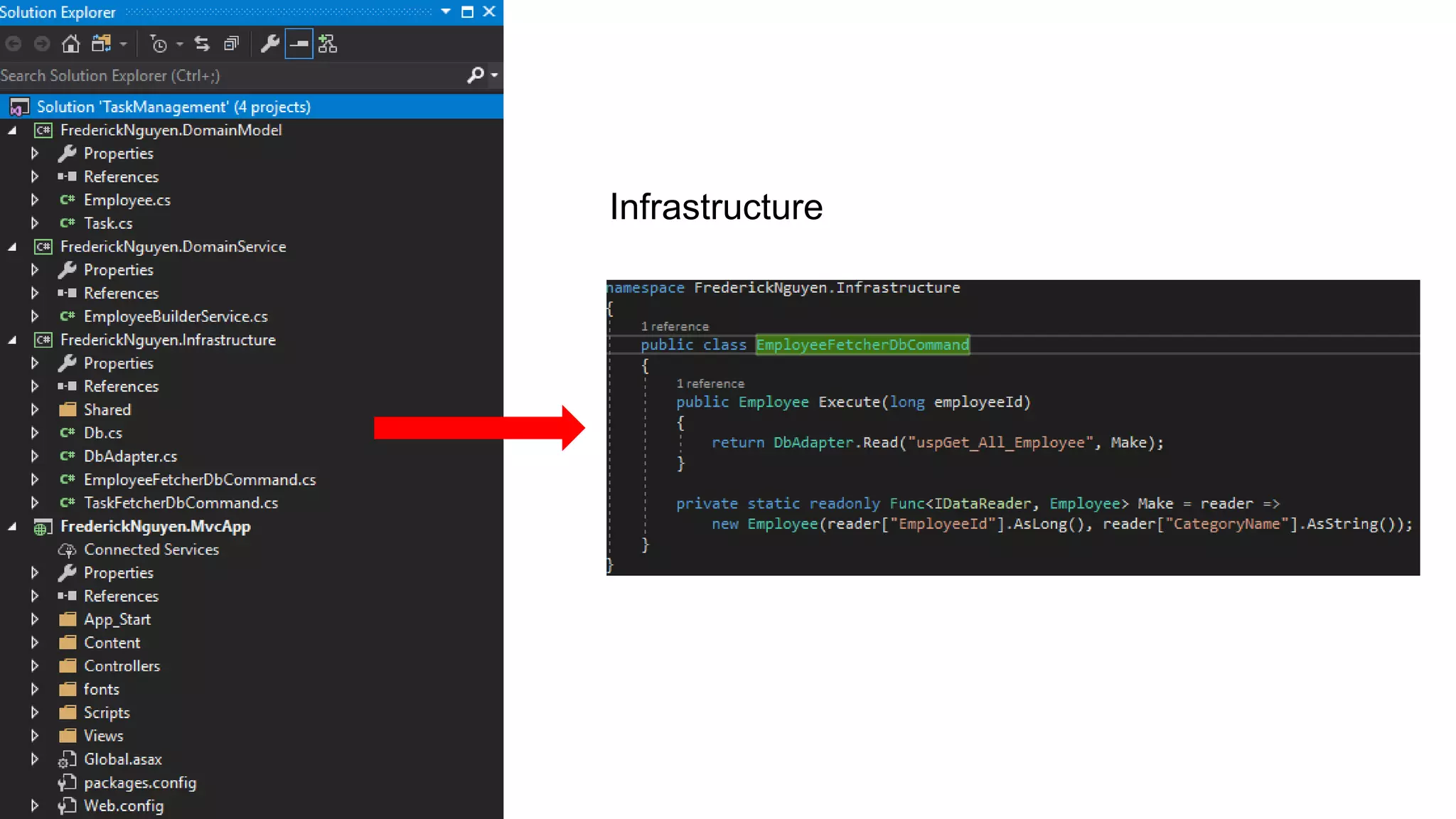Click the Scripts folder icon
The width and height of the screenshot is (1456, 819).
[68, 712]
